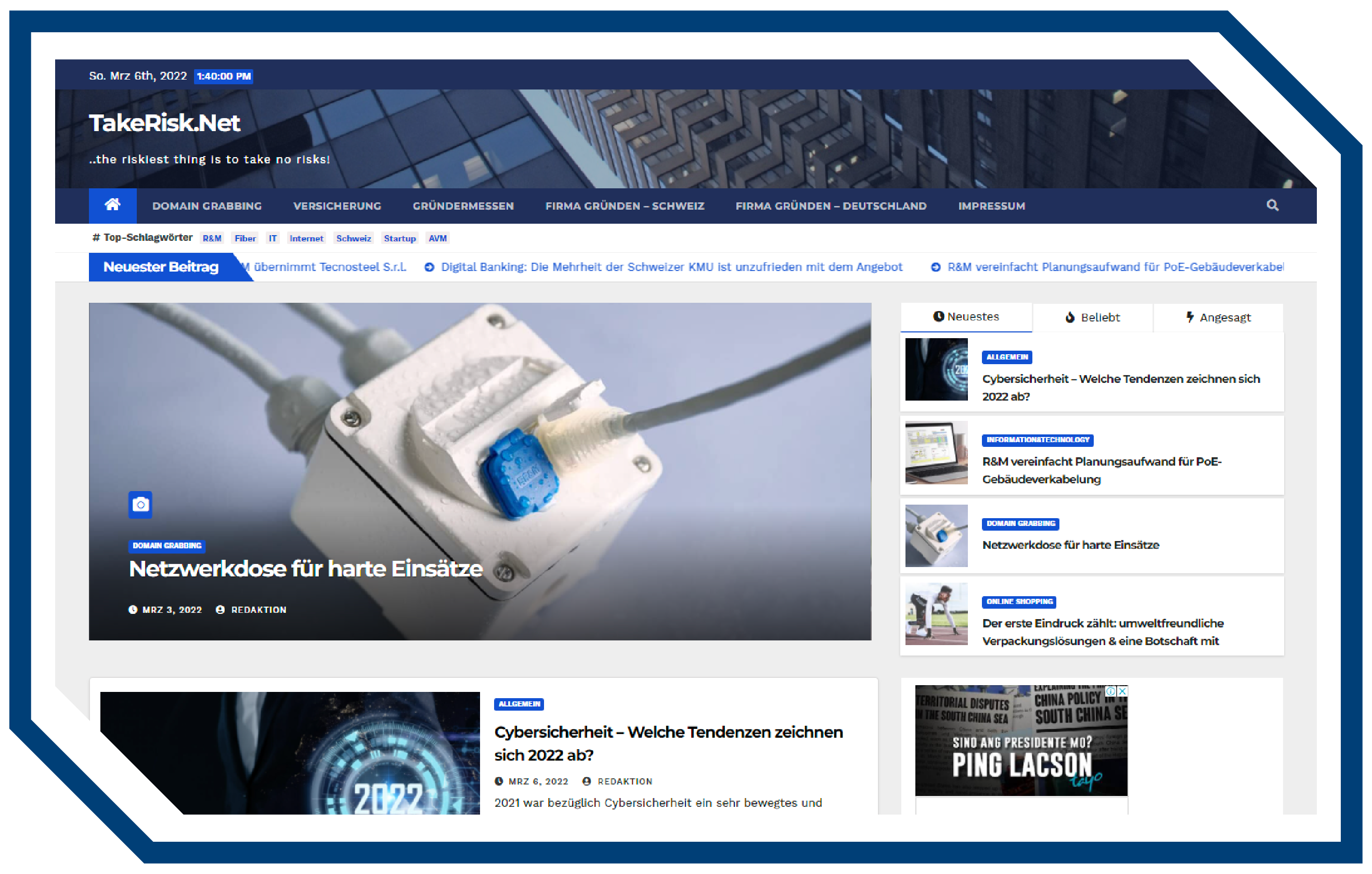This screenshot has width=1372, height=874.
Task: Open Firma Gründen – Deutschland menu
Action: tap(831, 206)
